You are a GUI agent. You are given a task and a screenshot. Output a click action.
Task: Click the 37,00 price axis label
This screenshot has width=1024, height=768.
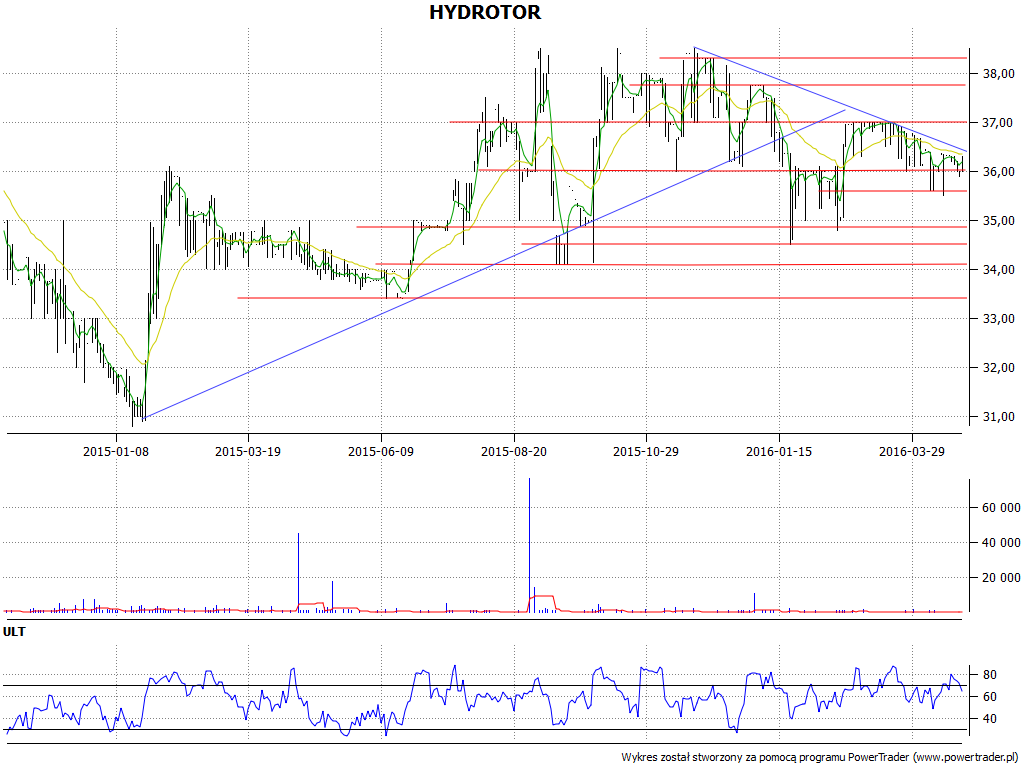tap(998, 123)
